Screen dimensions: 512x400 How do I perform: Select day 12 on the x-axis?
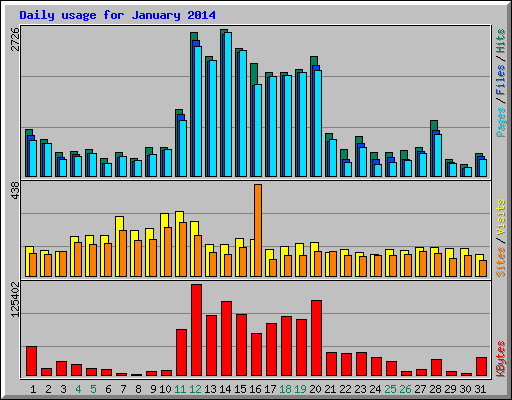[195, 389]
